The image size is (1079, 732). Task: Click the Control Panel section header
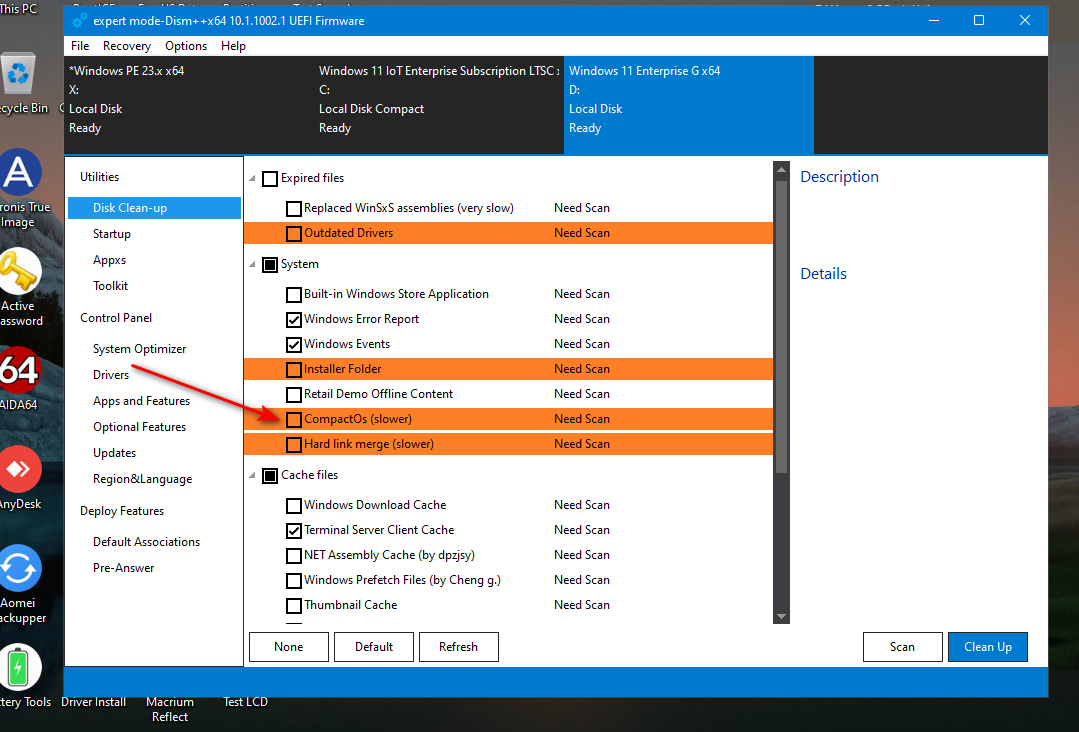tap(116, 318)
